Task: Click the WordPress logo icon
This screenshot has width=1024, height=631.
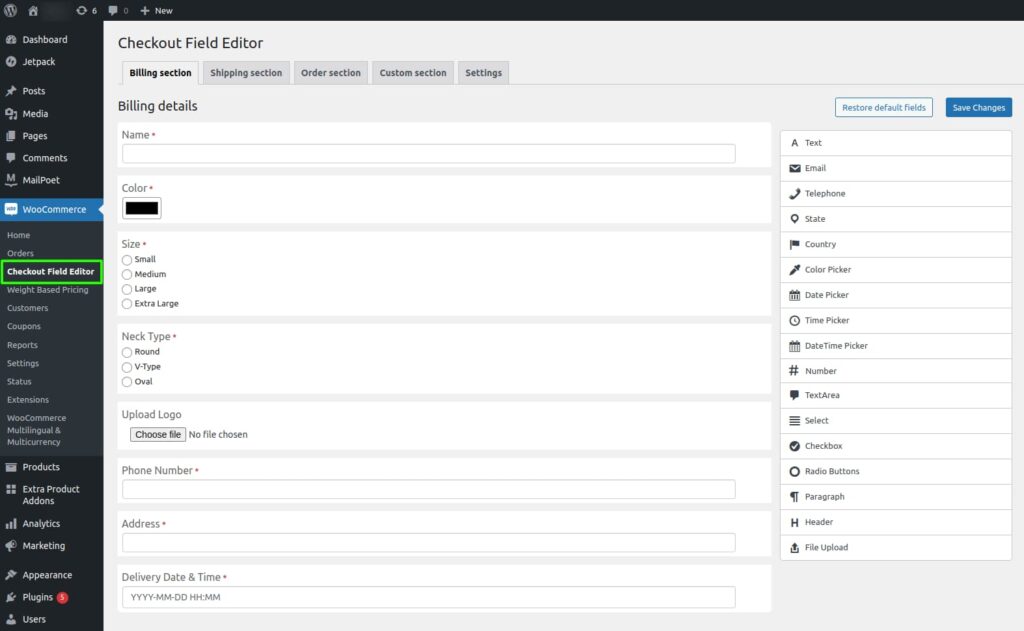Action: 10,10
